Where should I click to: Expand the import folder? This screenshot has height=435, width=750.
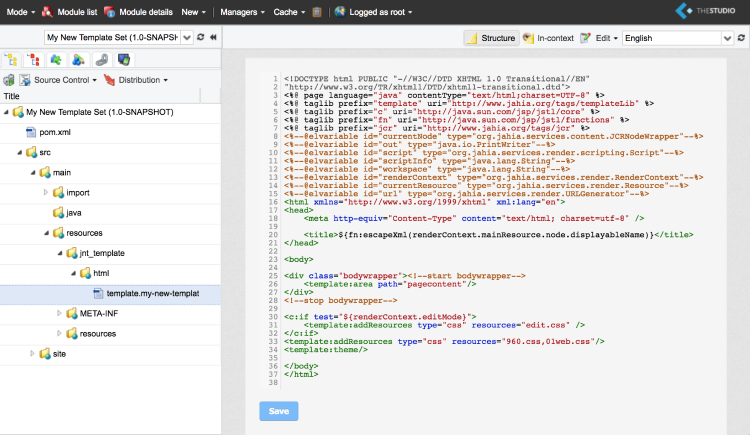(x=46, y=192)
